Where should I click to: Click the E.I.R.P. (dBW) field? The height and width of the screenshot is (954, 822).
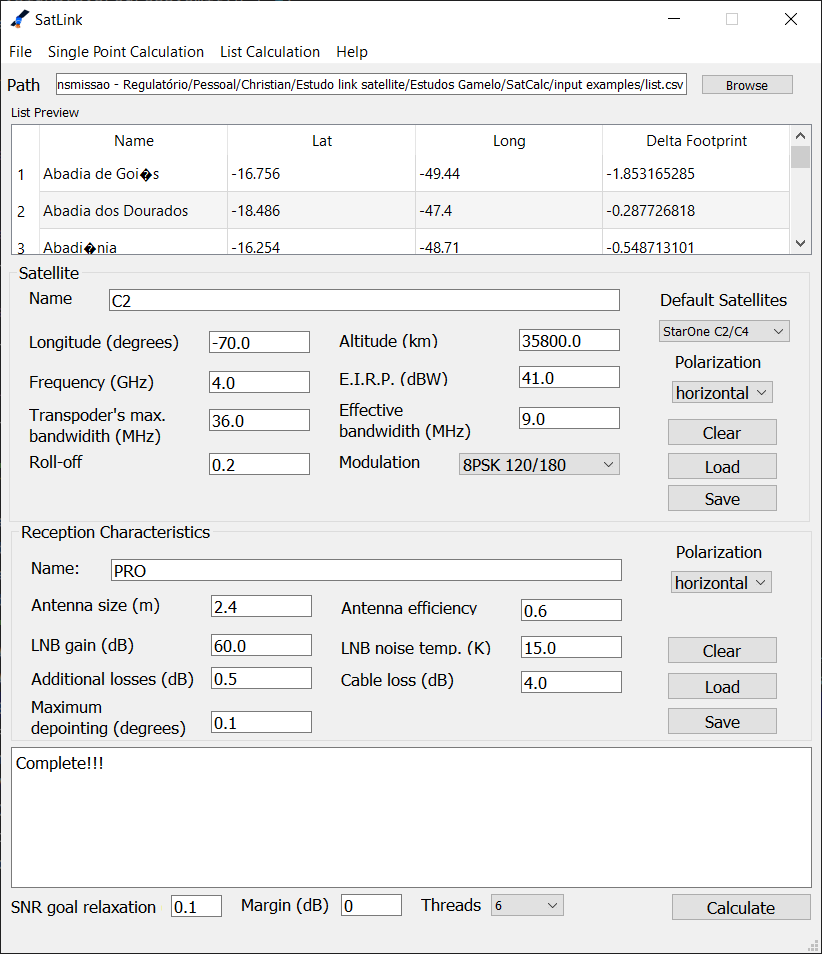[x=569, y=378]
